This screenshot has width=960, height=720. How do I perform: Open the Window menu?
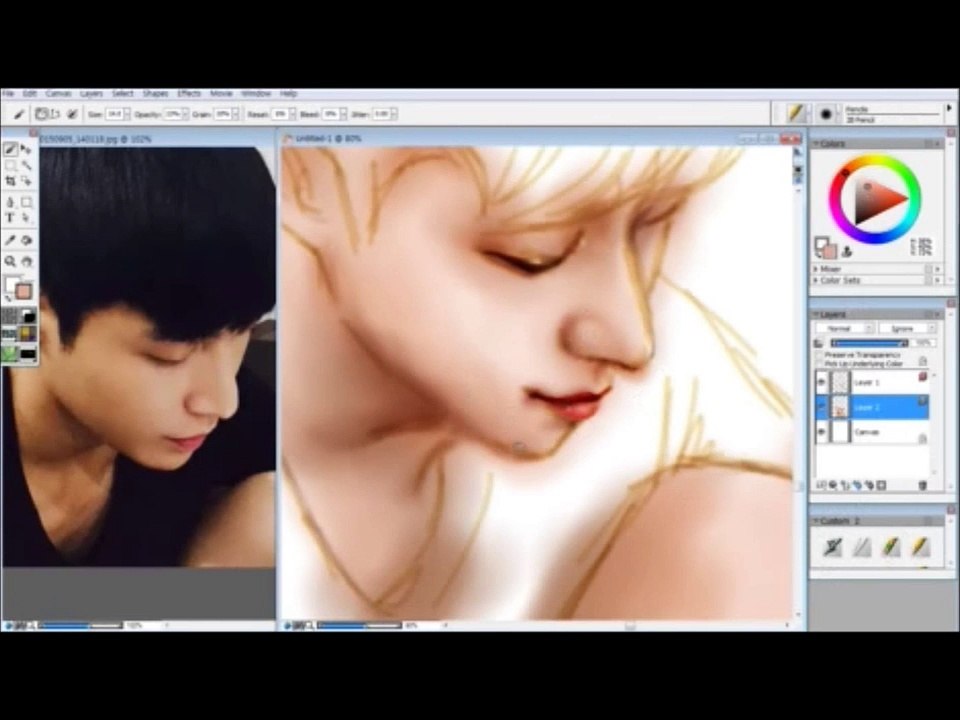tap(256, 94)
